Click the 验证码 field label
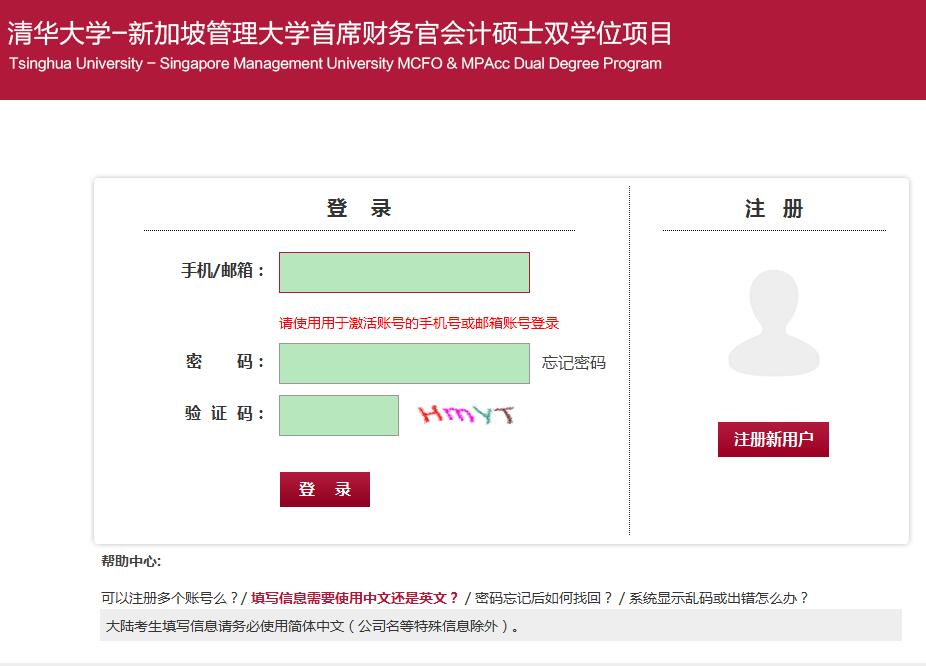 click(224, 414)
